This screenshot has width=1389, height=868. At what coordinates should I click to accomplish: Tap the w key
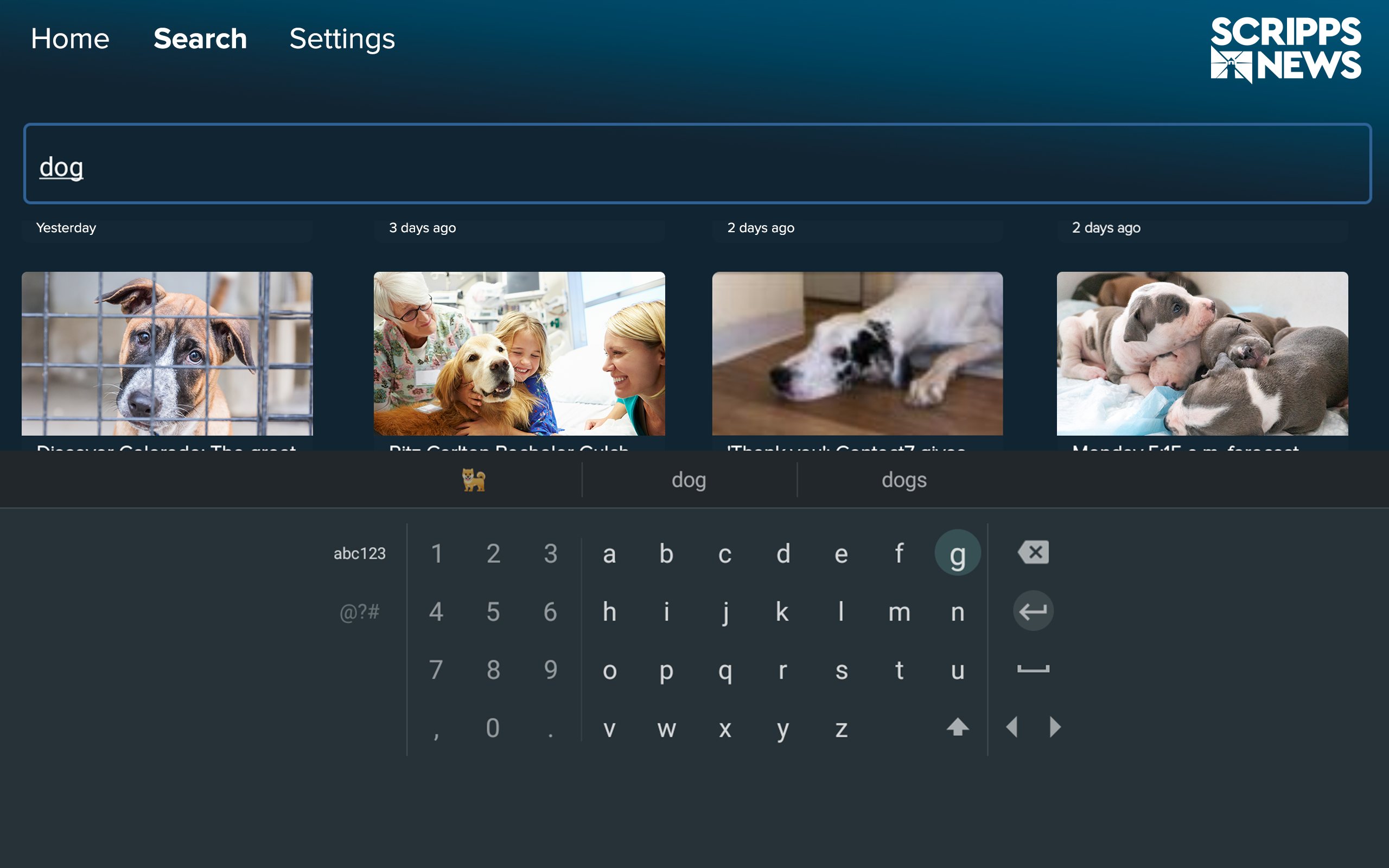666,729
